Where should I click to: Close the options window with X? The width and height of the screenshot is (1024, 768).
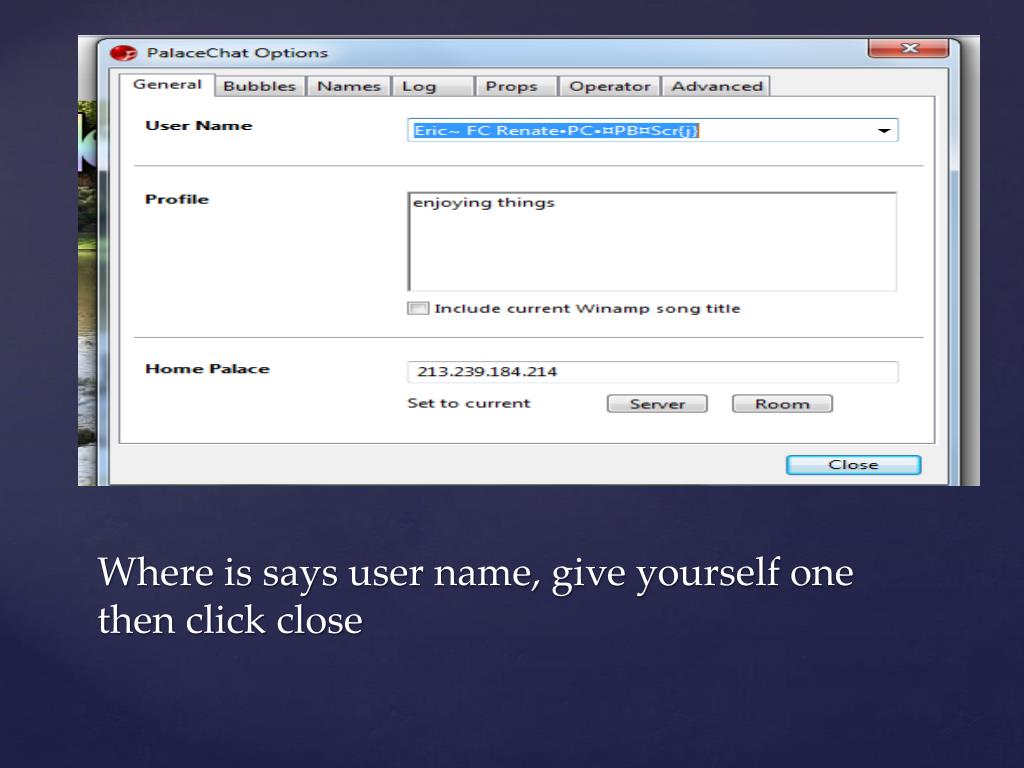pyautogui.click(x=908, y=48)
